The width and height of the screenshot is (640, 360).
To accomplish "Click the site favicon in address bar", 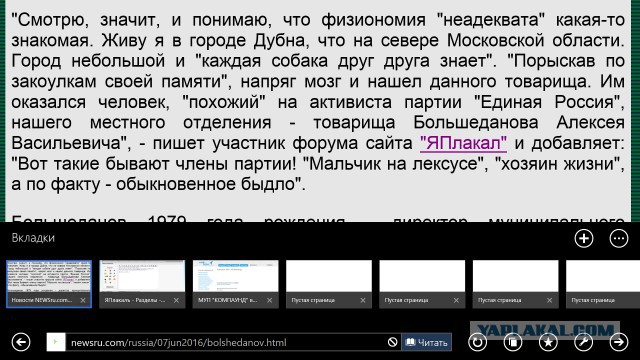I will coord(56,342).
